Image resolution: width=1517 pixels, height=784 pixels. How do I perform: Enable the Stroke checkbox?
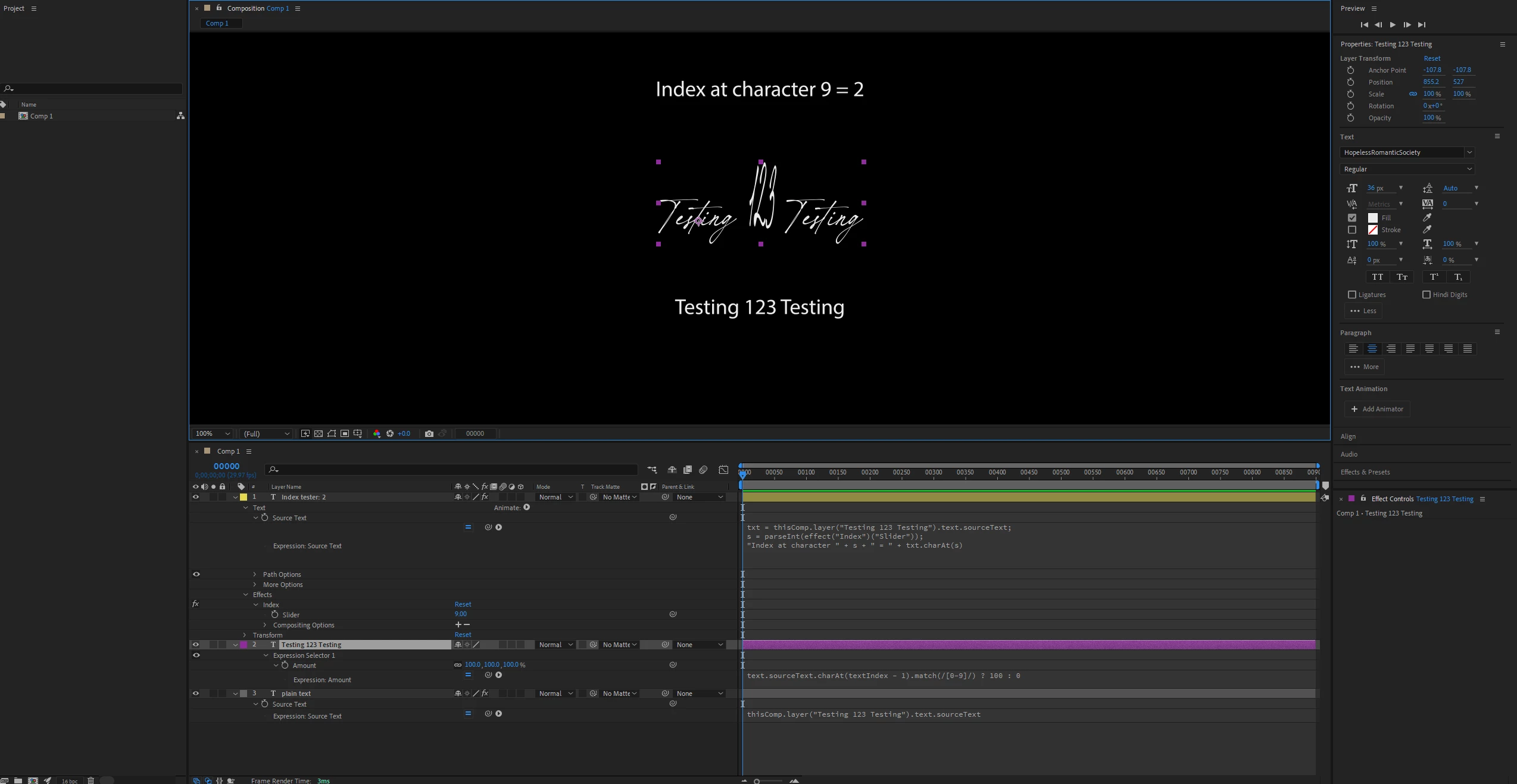(x=1352, y=230)
